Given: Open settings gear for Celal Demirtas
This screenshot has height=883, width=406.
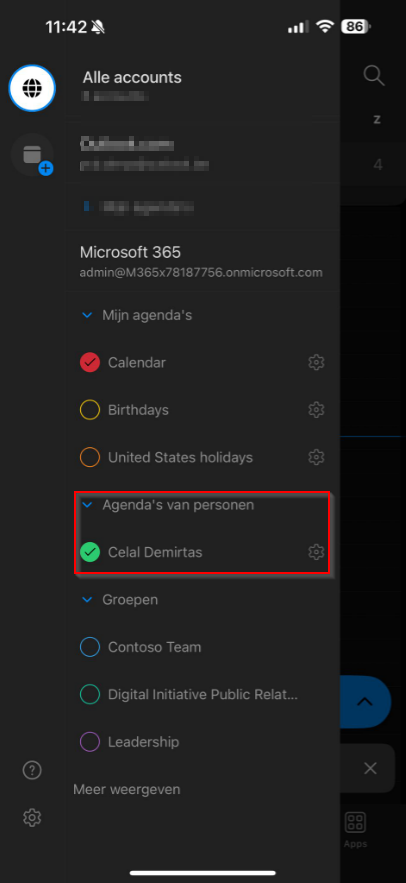Looking at the screenshot, I should point(316,552).
